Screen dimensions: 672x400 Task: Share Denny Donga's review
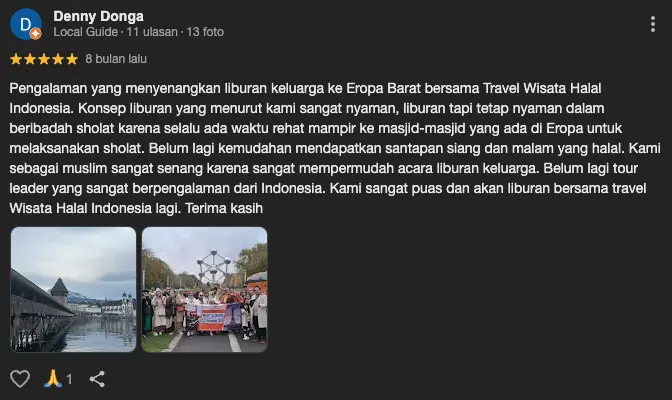(97, 379)
